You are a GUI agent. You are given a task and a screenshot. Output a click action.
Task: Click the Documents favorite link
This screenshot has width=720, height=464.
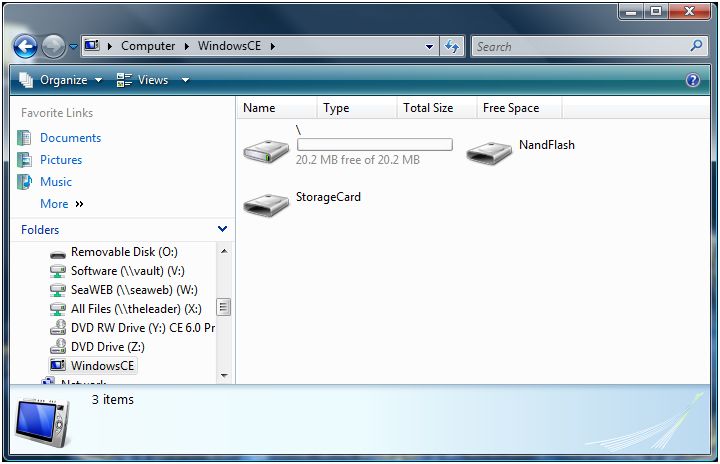click(x=70, y=138)
